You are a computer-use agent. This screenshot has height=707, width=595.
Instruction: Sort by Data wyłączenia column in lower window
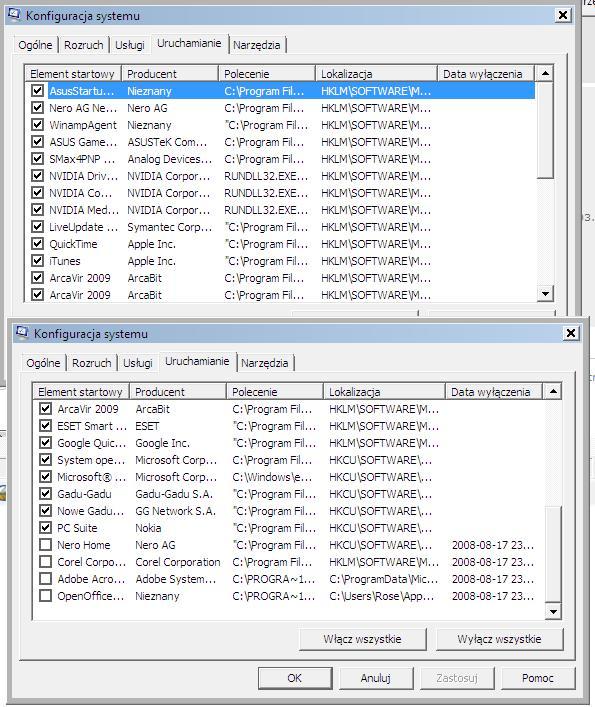click(494, 391)
